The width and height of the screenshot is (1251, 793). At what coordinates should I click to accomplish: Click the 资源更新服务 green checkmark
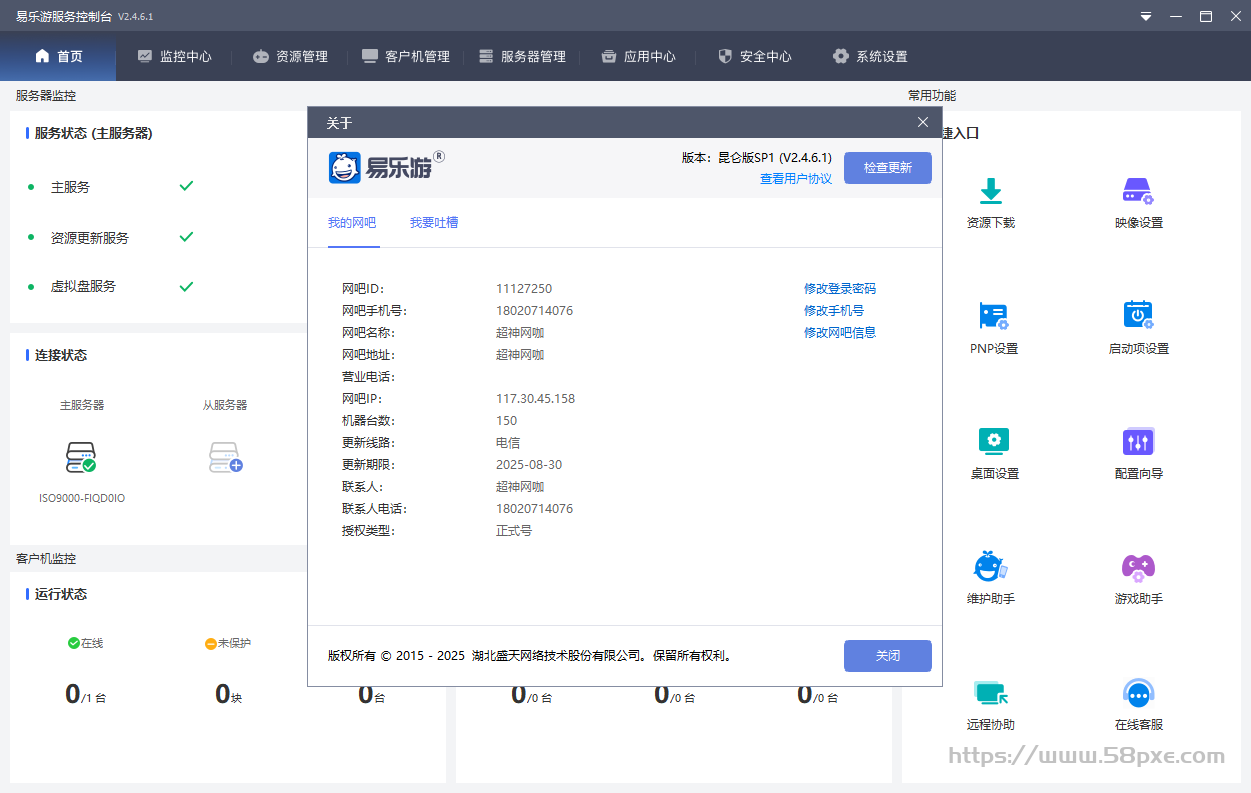point(186,237)
